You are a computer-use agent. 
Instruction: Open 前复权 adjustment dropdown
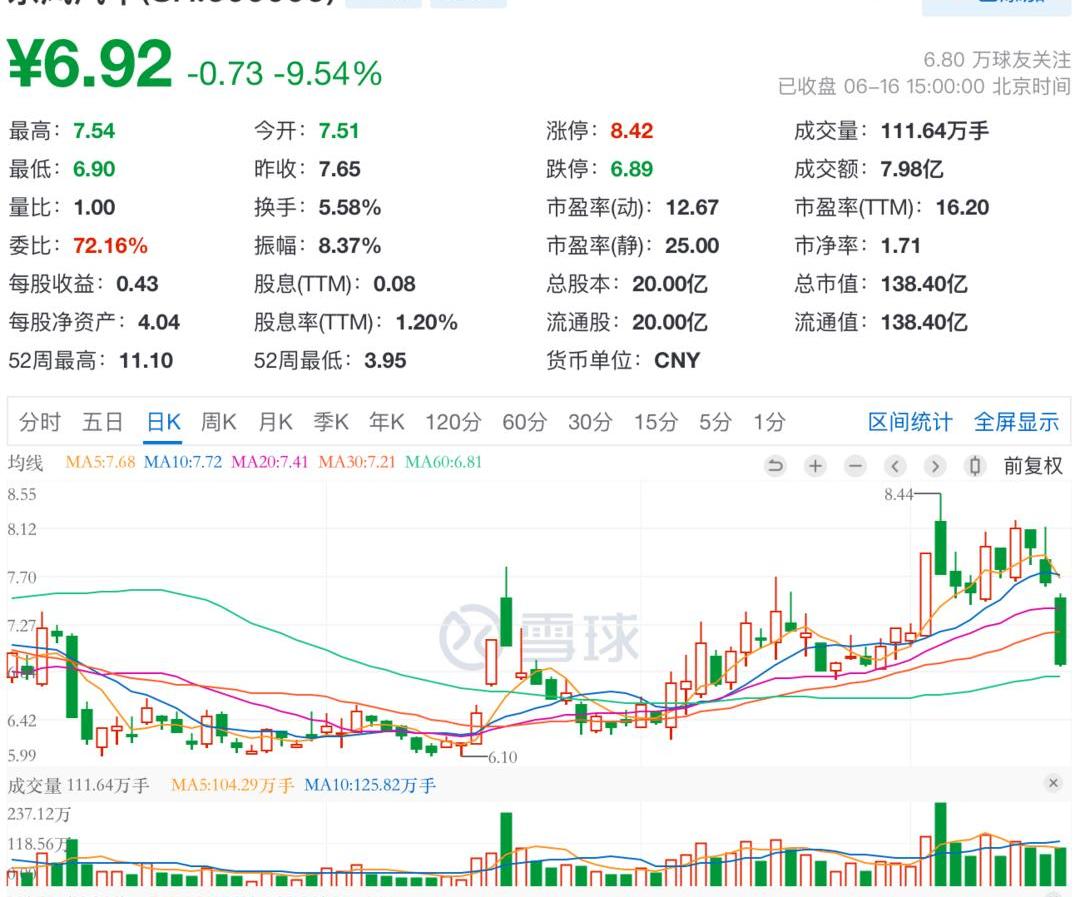point(1032,466)
